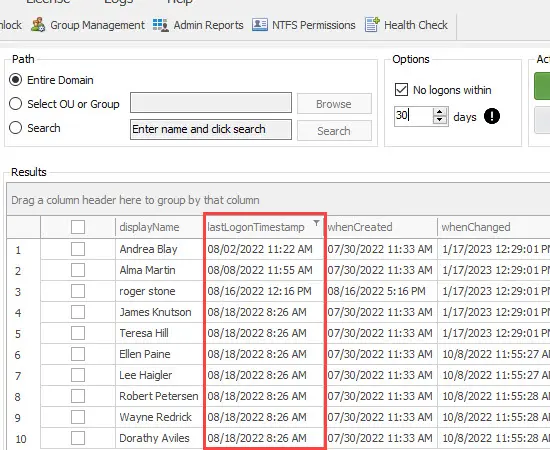The height and width of the screenshot is (450, 550).
Task: Select the Teresa Hill name cell
Action: [159, 333]
